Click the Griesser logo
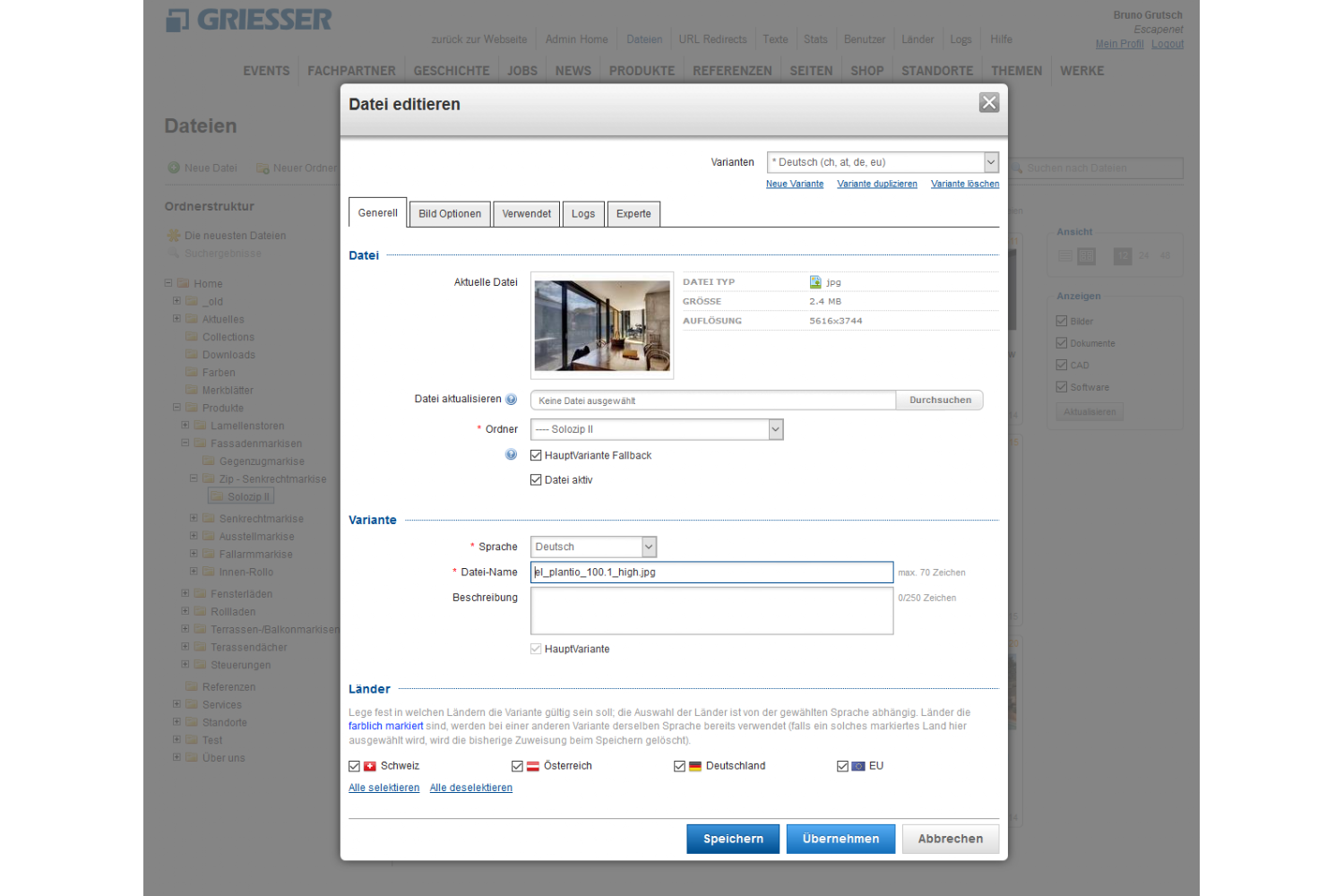The height and width of the screenshot is (896, 1344). point(249,20)
